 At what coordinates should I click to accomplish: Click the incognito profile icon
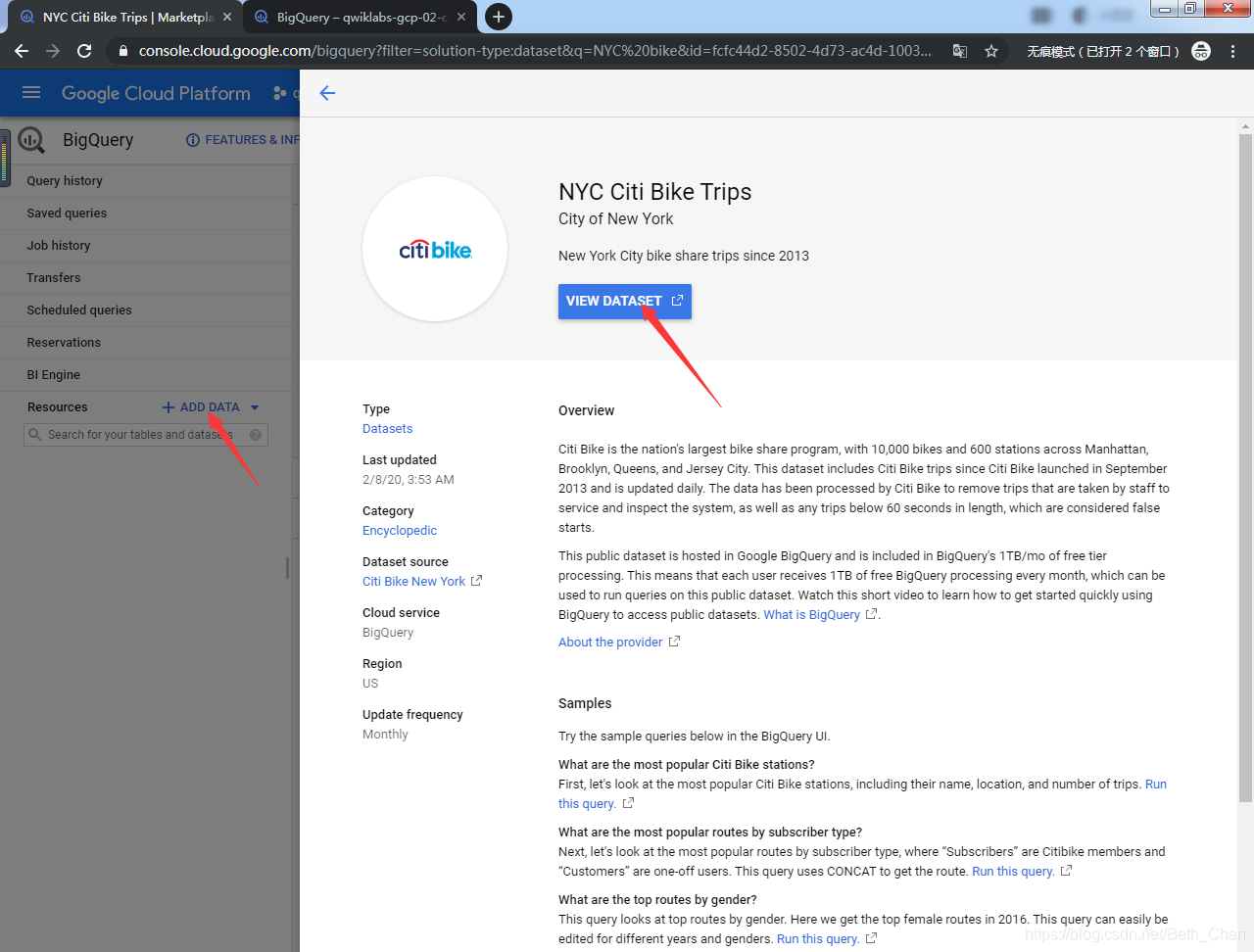point(1201,51)
